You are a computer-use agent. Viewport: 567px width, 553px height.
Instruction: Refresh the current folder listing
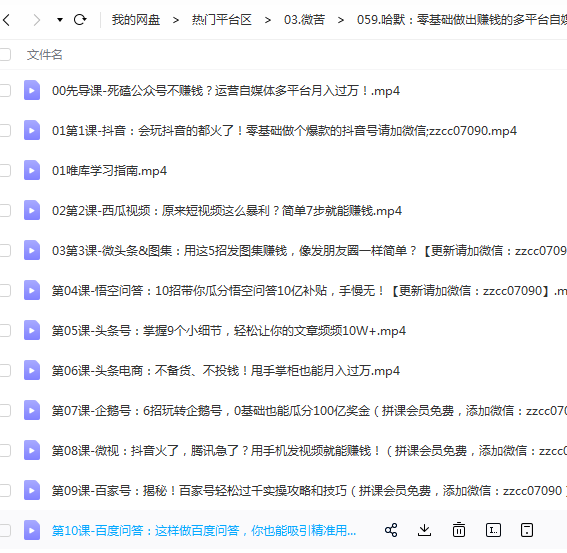(x=80, y=20)
